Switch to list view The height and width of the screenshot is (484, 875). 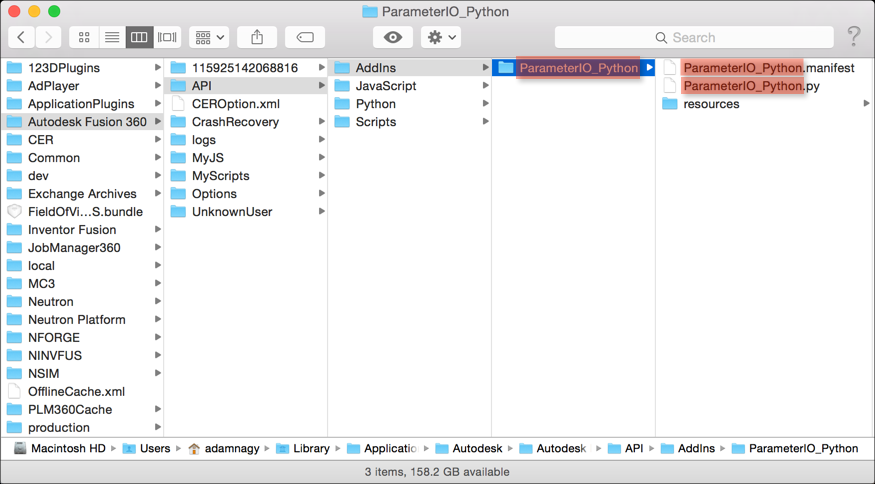click(x=112, y=37)
